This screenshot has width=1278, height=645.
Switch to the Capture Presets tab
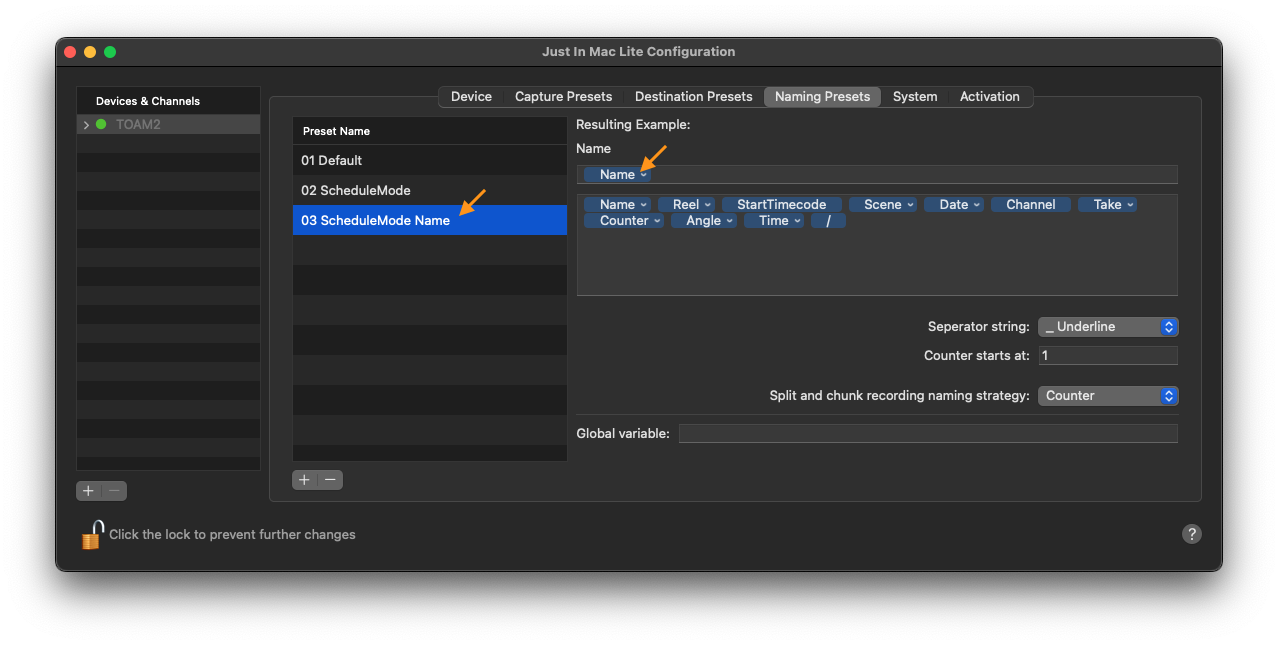563,97
